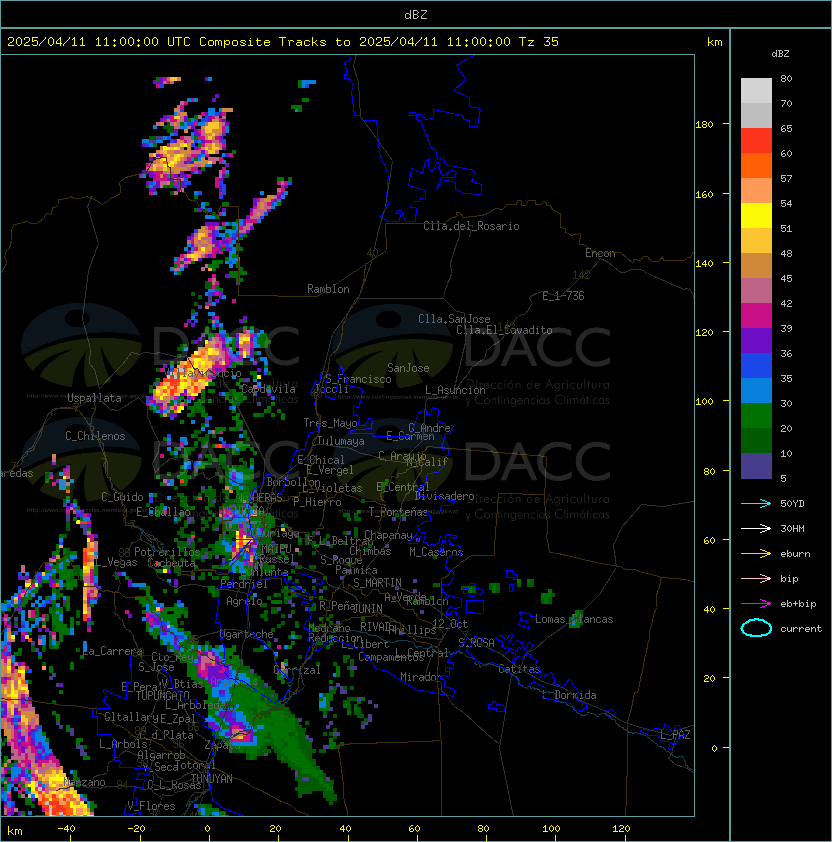Viewport: 832px width, 842px height.
Task: Select the green 20-30 dBZ legend swatch
Action: (x=756, y=416)
